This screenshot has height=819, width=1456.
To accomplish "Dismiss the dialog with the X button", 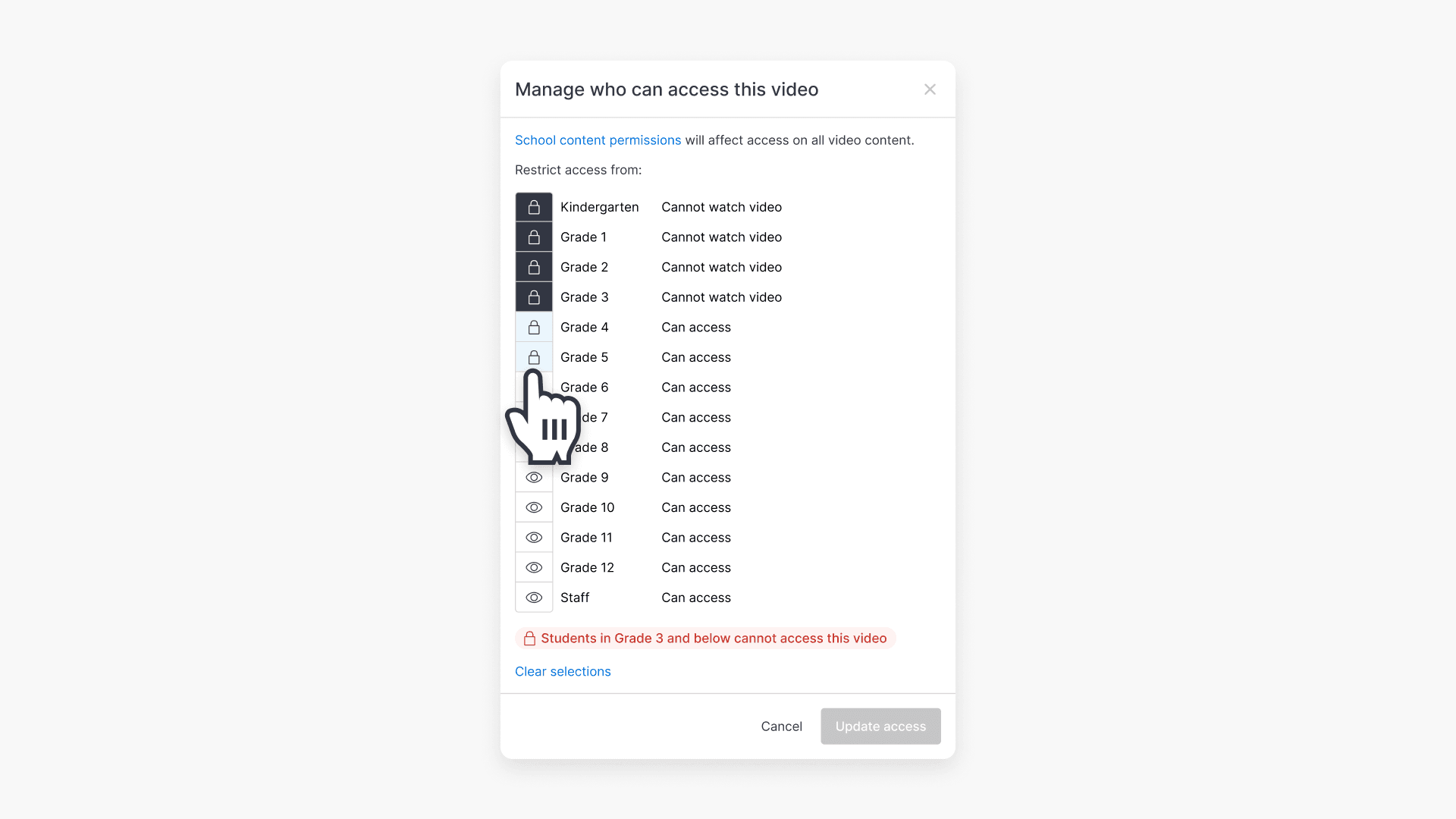I will [930, 89].
